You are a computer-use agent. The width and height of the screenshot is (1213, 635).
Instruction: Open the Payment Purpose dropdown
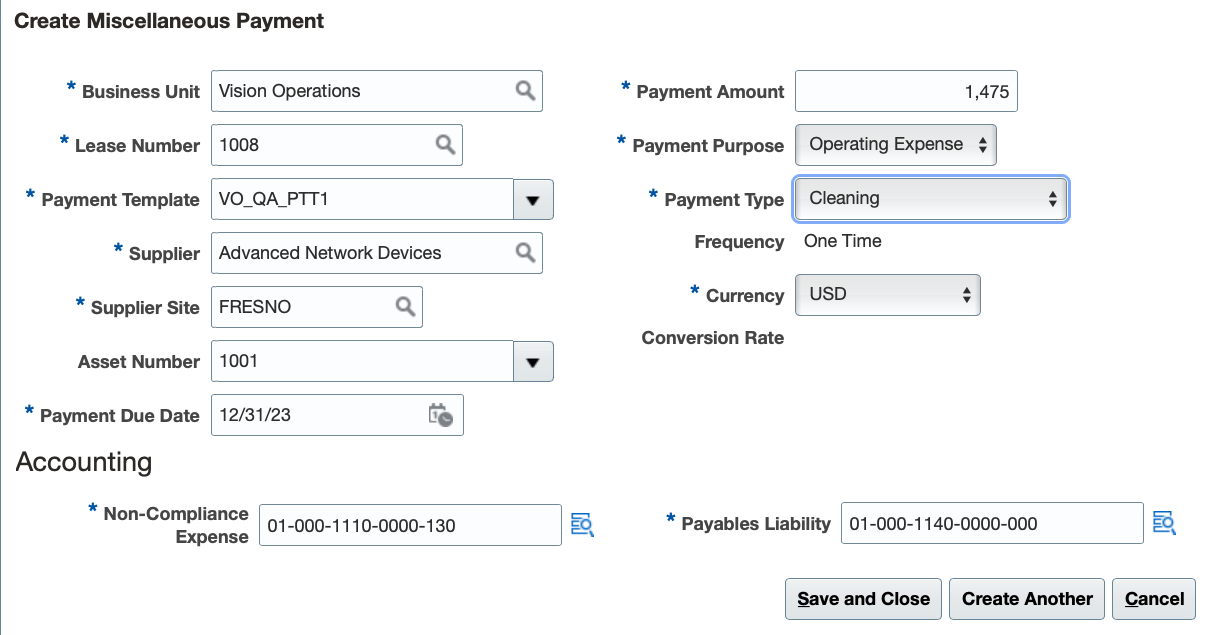pyautogui.click(x=896, y=145)
